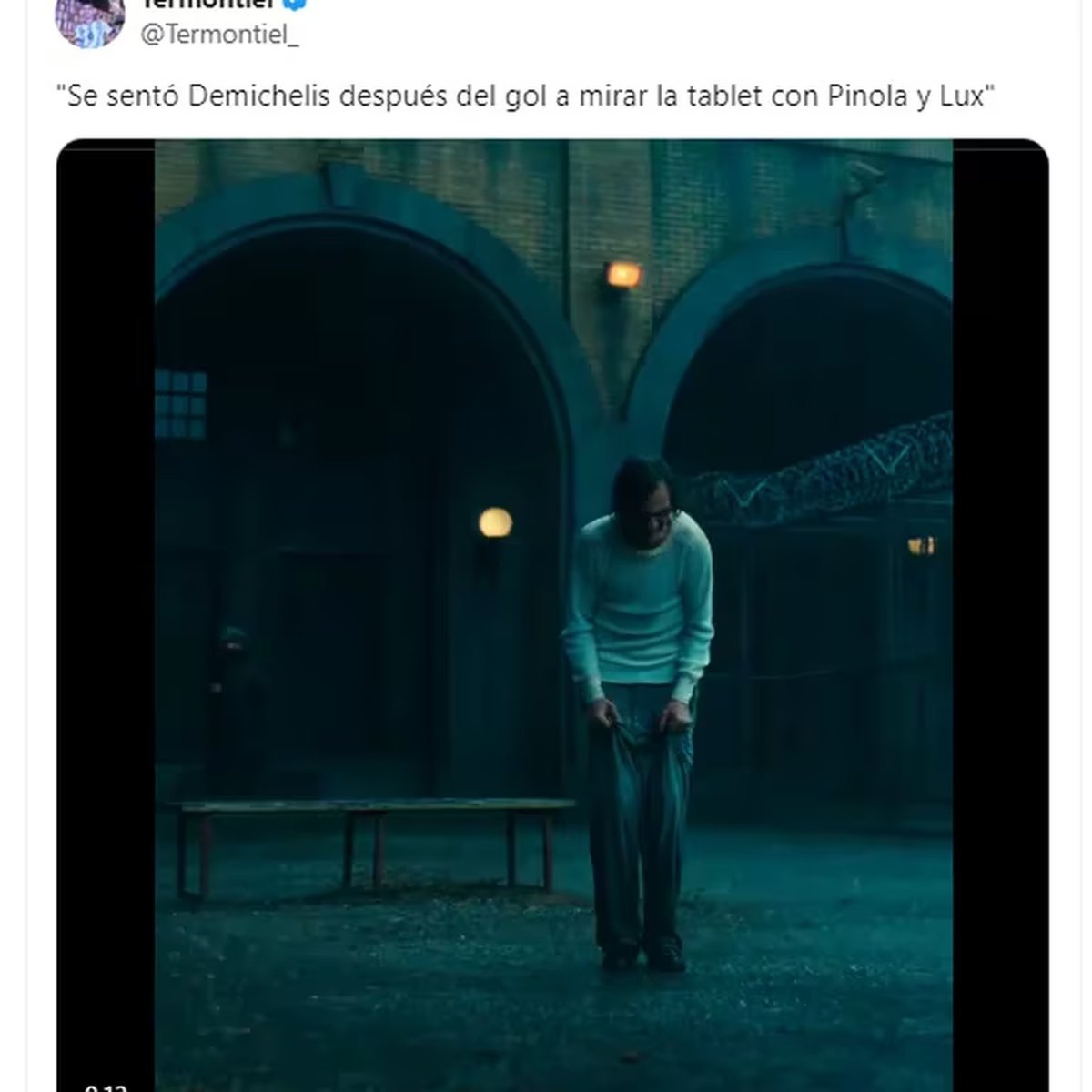
Task: Click the barred window on the left arch
Action: coord(180,404)
